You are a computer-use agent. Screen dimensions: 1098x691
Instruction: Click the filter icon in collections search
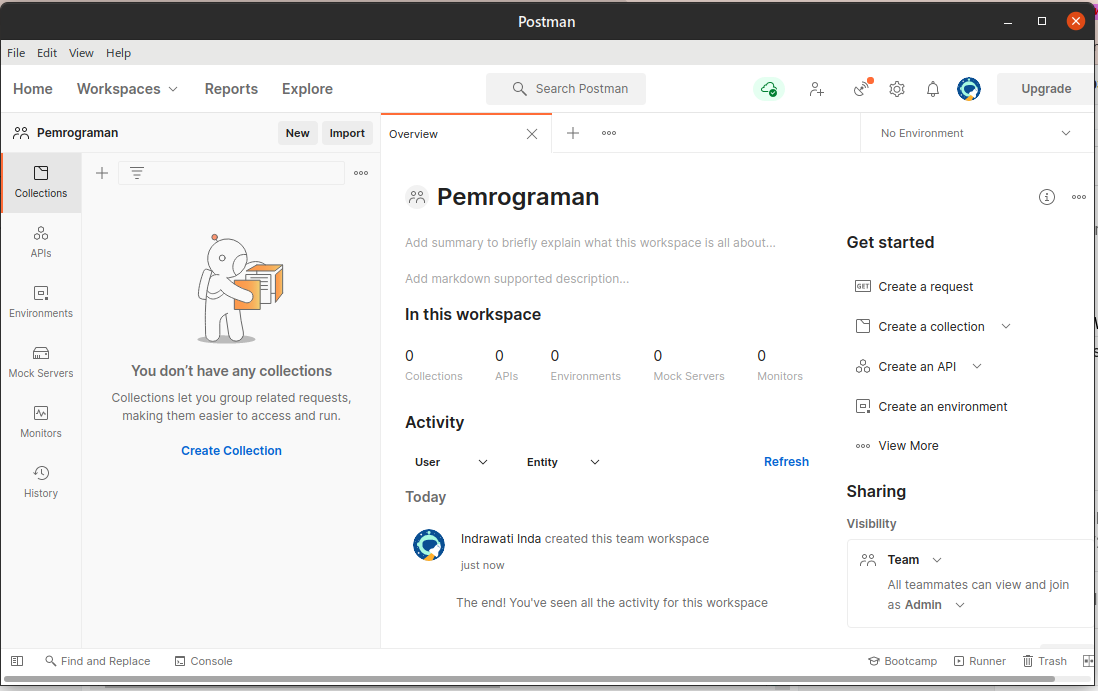click(x=137, y=173)
